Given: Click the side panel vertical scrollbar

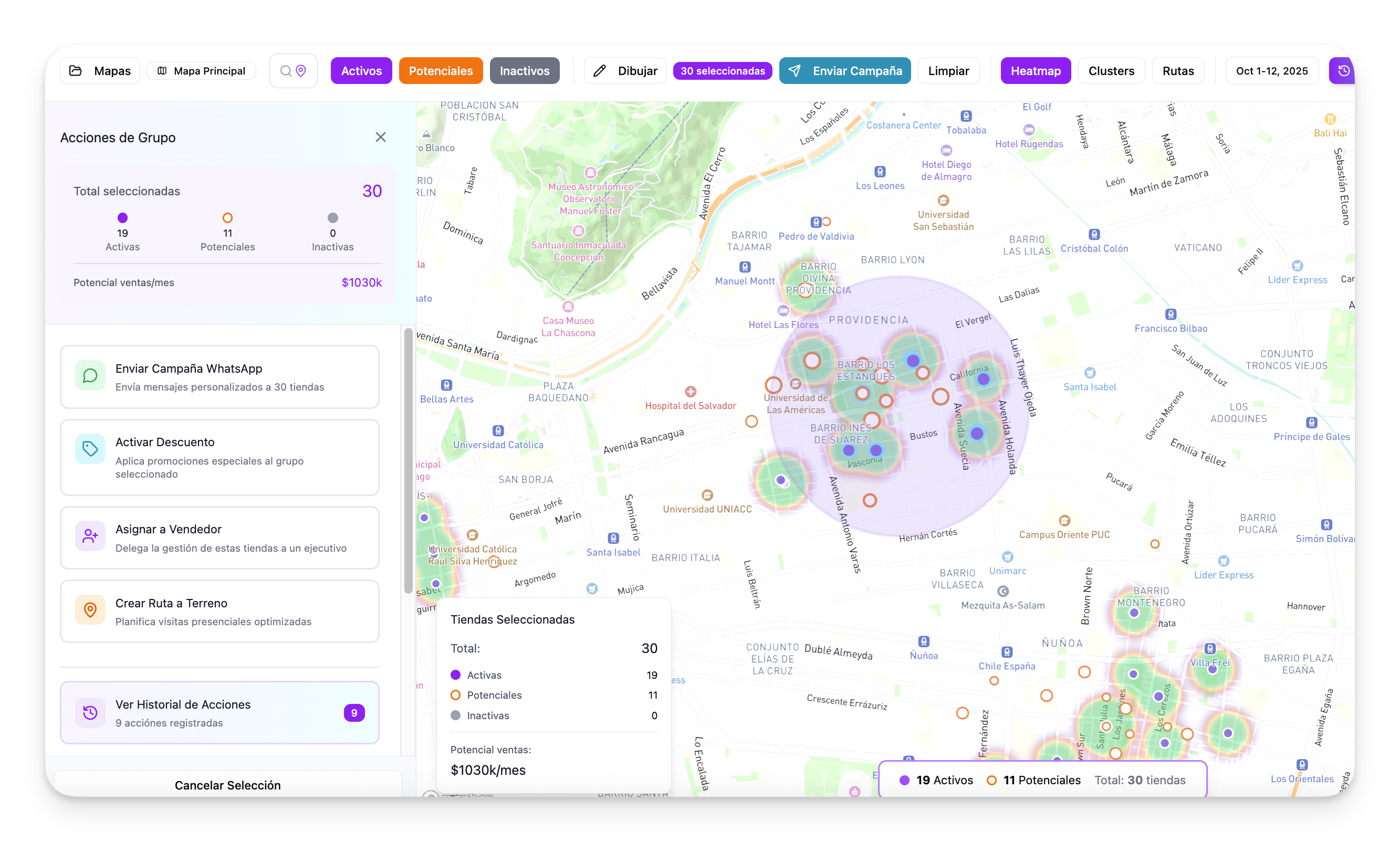Looking at the screenshot, I should click(408, 461).
